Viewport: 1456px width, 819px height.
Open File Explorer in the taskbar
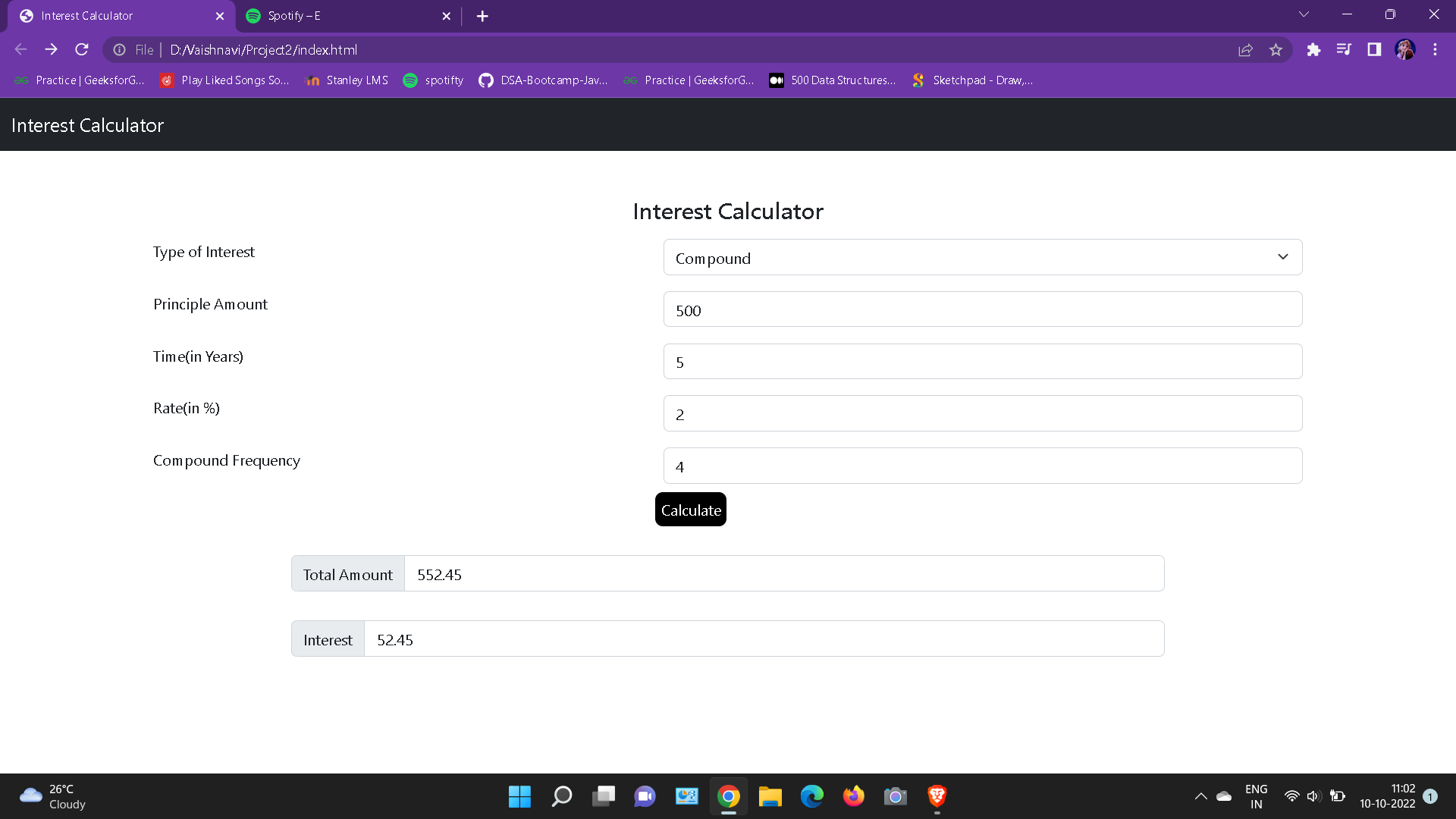click(x=770, y=796)
